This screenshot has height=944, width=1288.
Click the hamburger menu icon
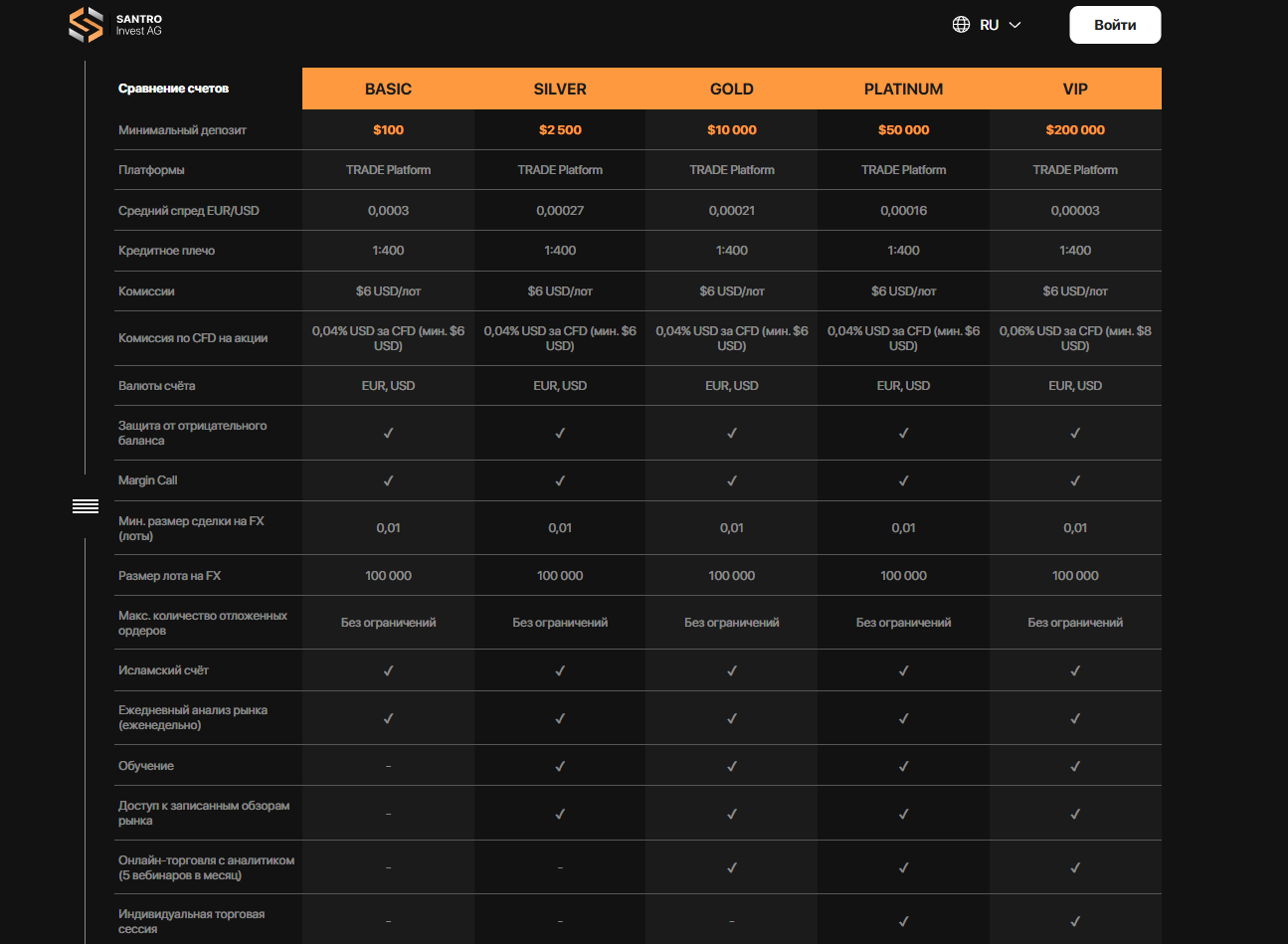(x=86, y=505)
